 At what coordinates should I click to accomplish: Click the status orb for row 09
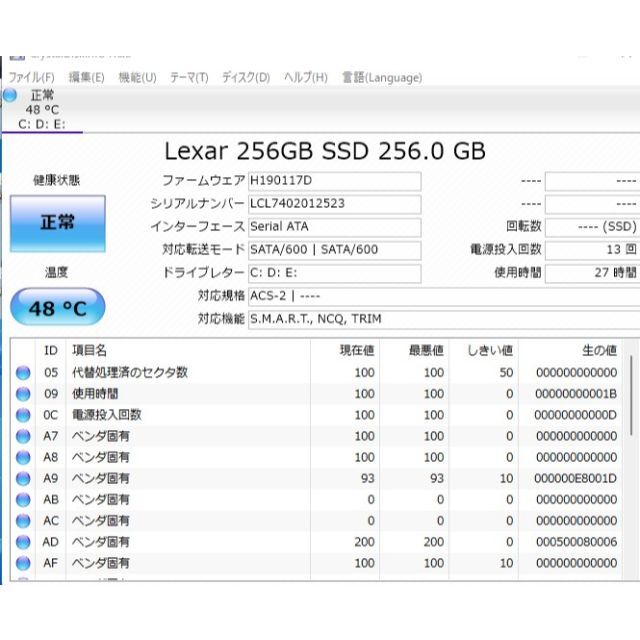23,394
